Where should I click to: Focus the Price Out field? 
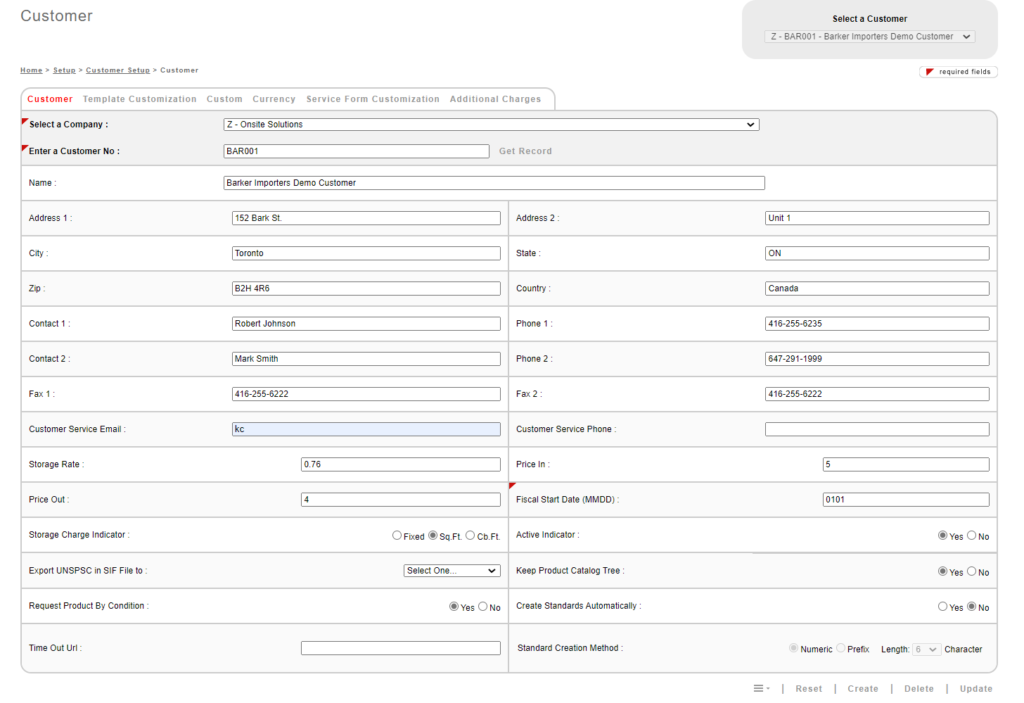(x=401, y=500)
